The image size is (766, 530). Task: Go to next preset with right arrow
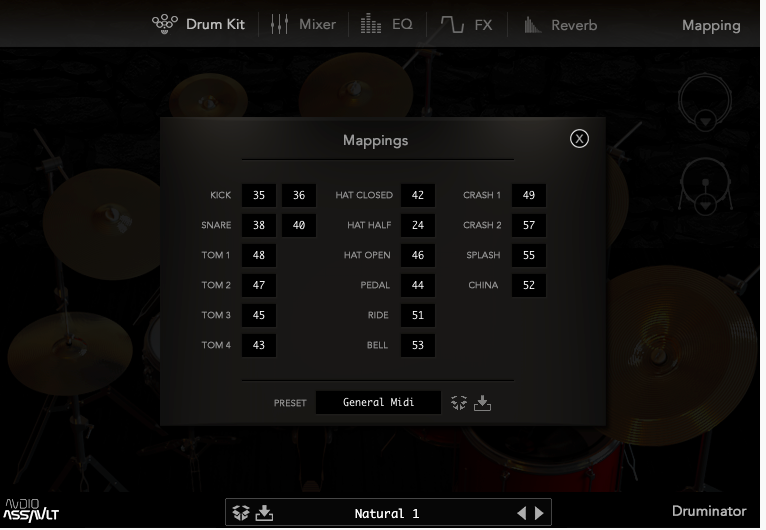(x=539, y=513)
